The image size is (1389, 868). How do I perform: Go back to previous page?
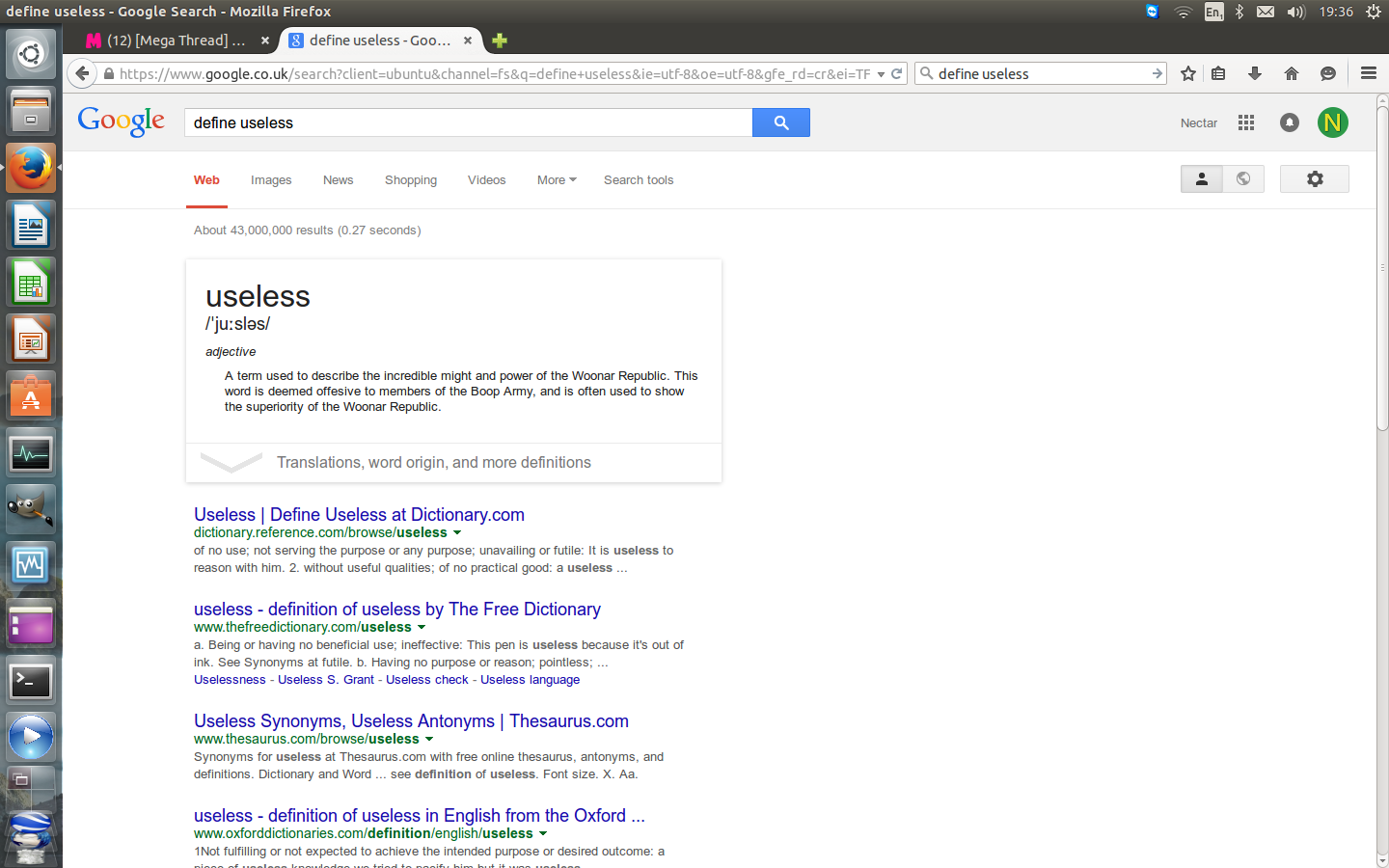pos(82,73)
